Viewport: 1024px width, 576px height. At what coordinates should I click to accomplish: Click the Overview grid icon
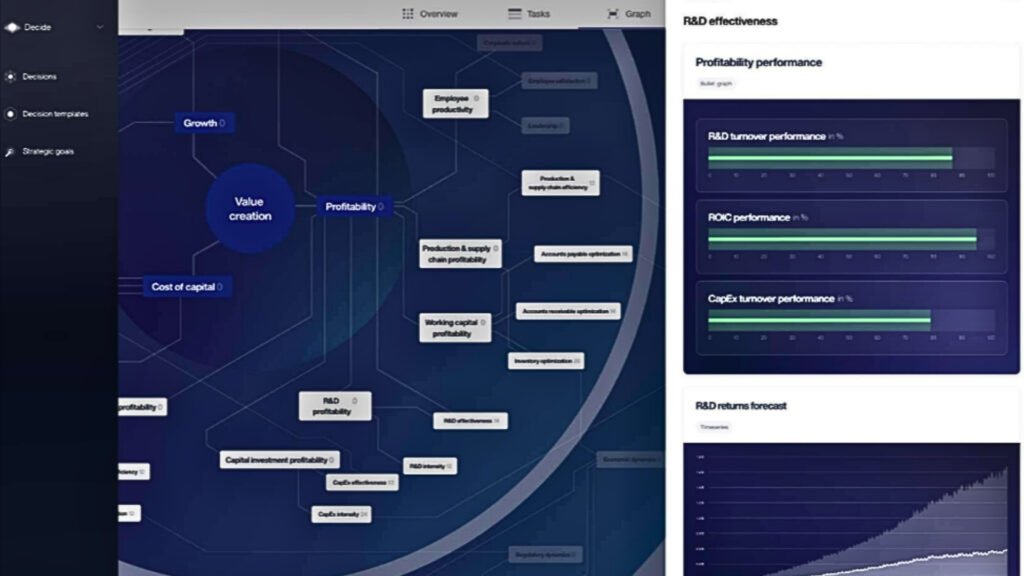(x=408, y=14)
